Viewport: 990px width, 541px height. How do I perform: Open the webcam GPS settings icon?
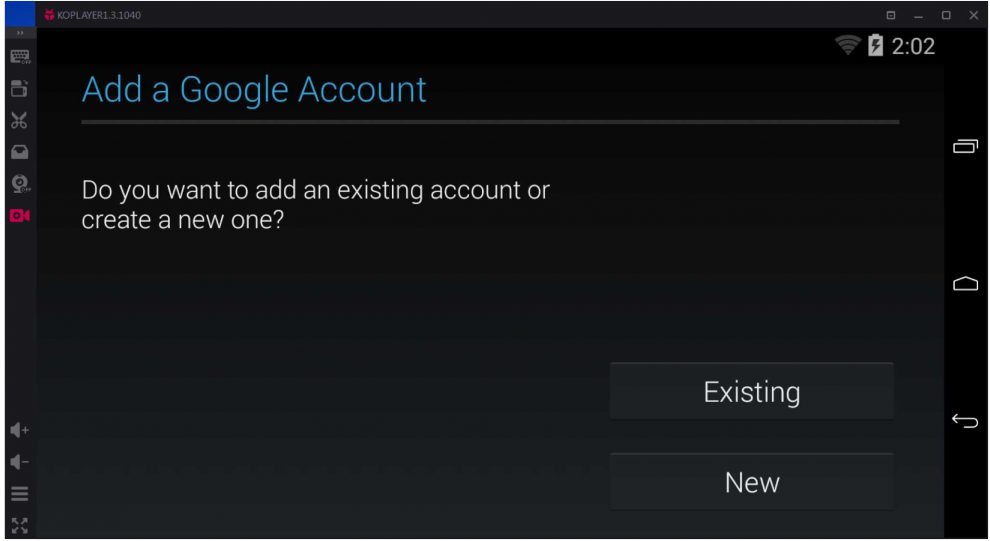click(20, 184)
